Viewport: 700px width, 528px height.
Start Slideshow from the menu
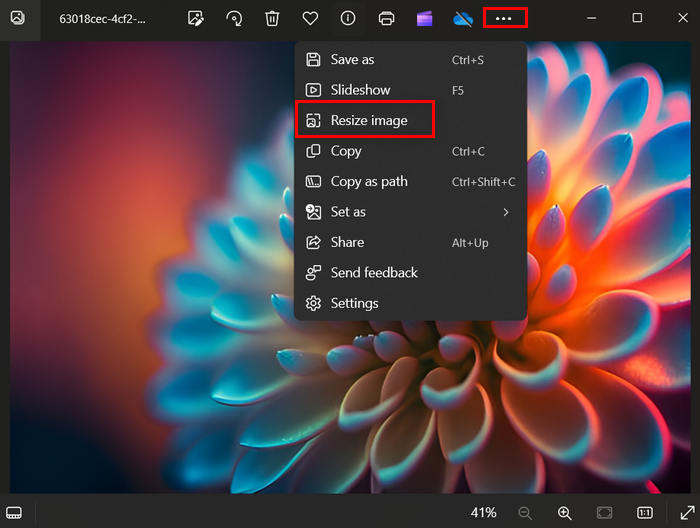point(360,90)
